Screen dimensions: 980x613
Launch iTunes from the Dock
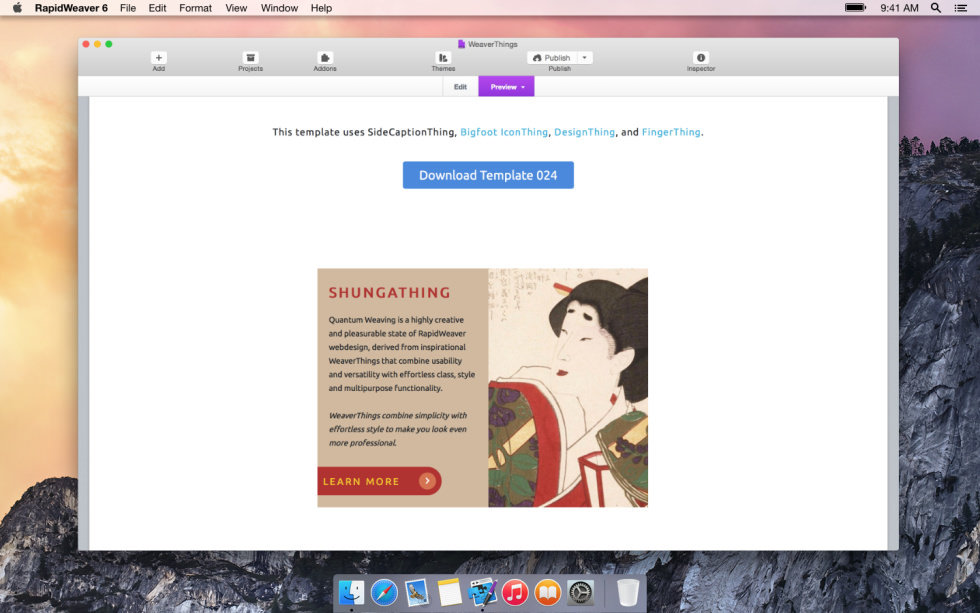tap(515, 592)
